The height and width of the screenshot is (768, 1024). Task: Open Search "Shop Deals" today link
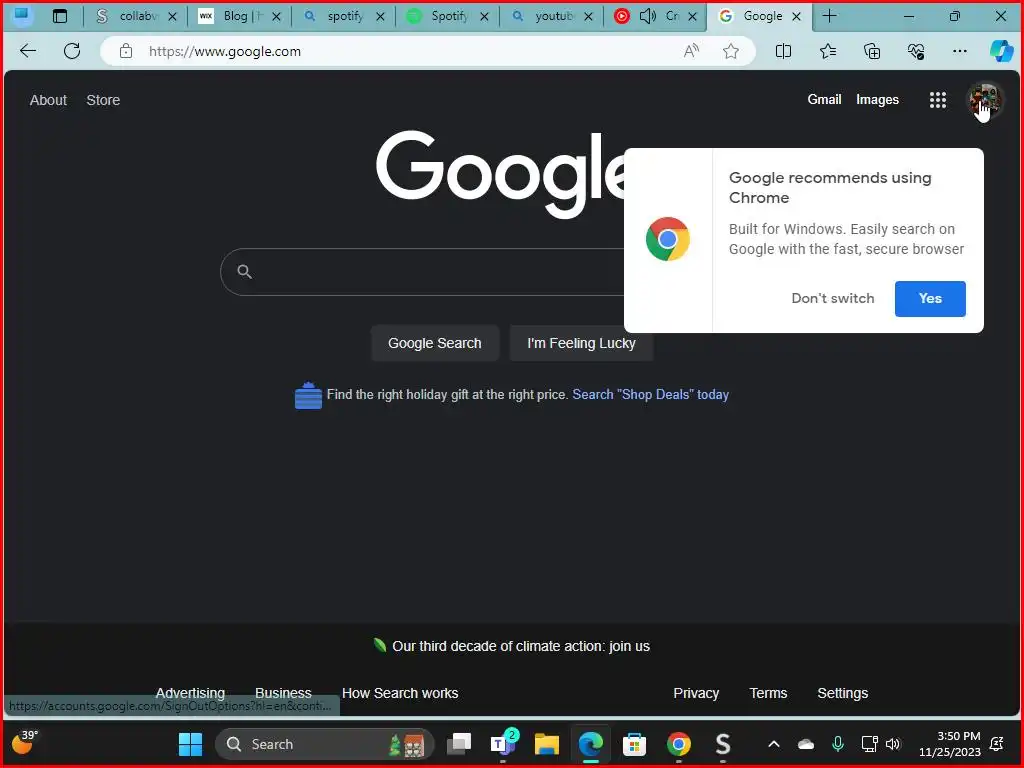click(x=650, y=394)
